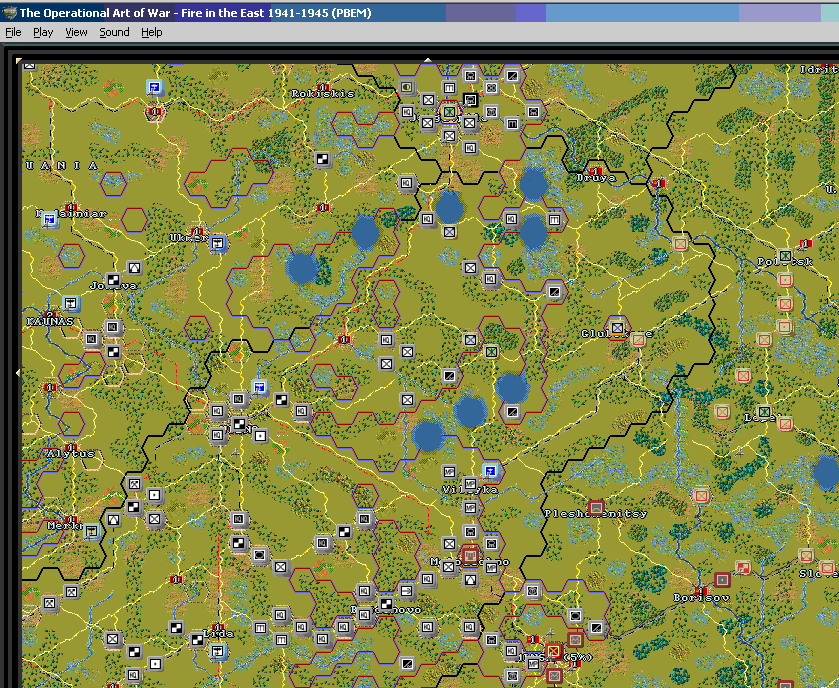Select the light-blue unit below Lida label

(x=217, y=652)
